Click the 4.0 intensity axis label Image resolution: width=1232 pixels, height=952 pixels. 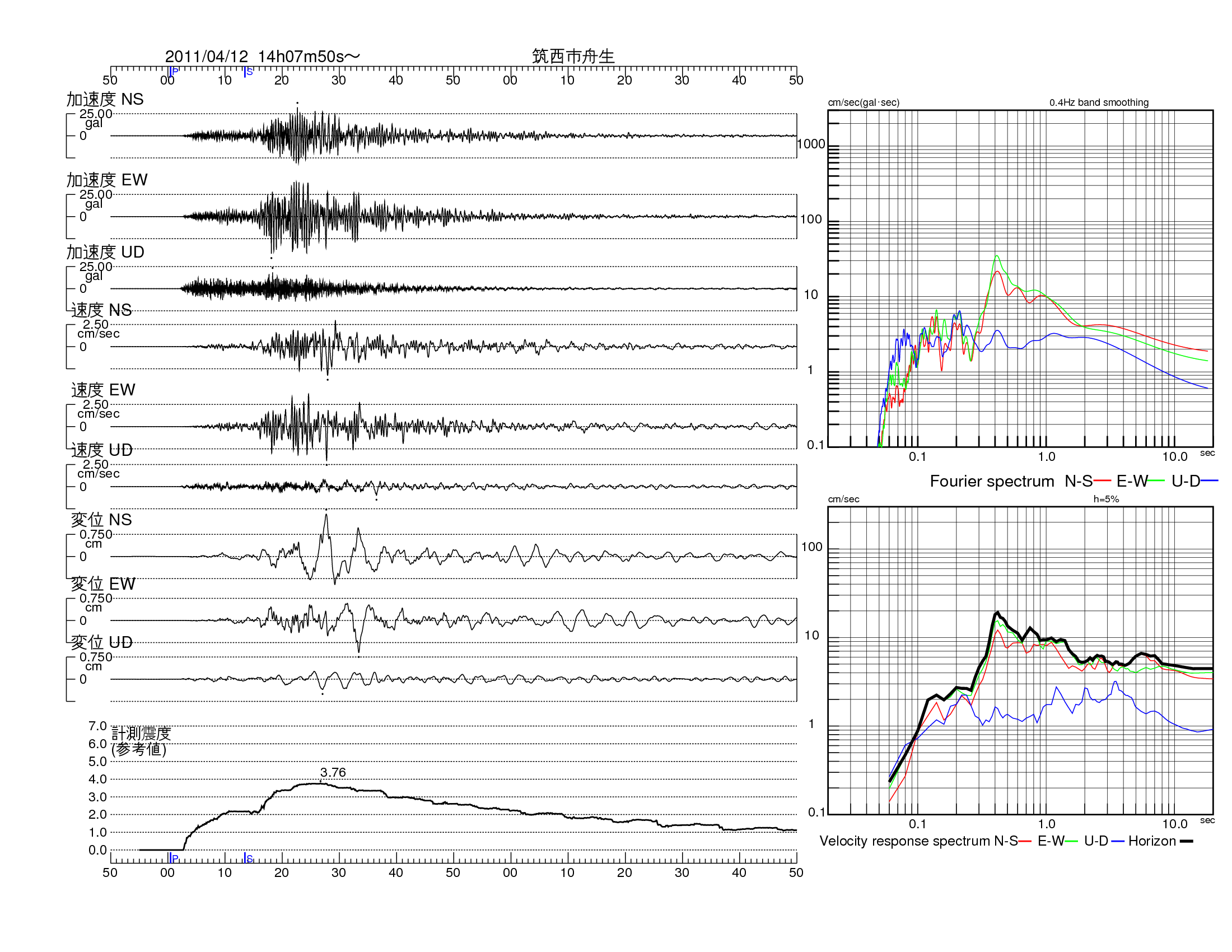coord(97,780)
